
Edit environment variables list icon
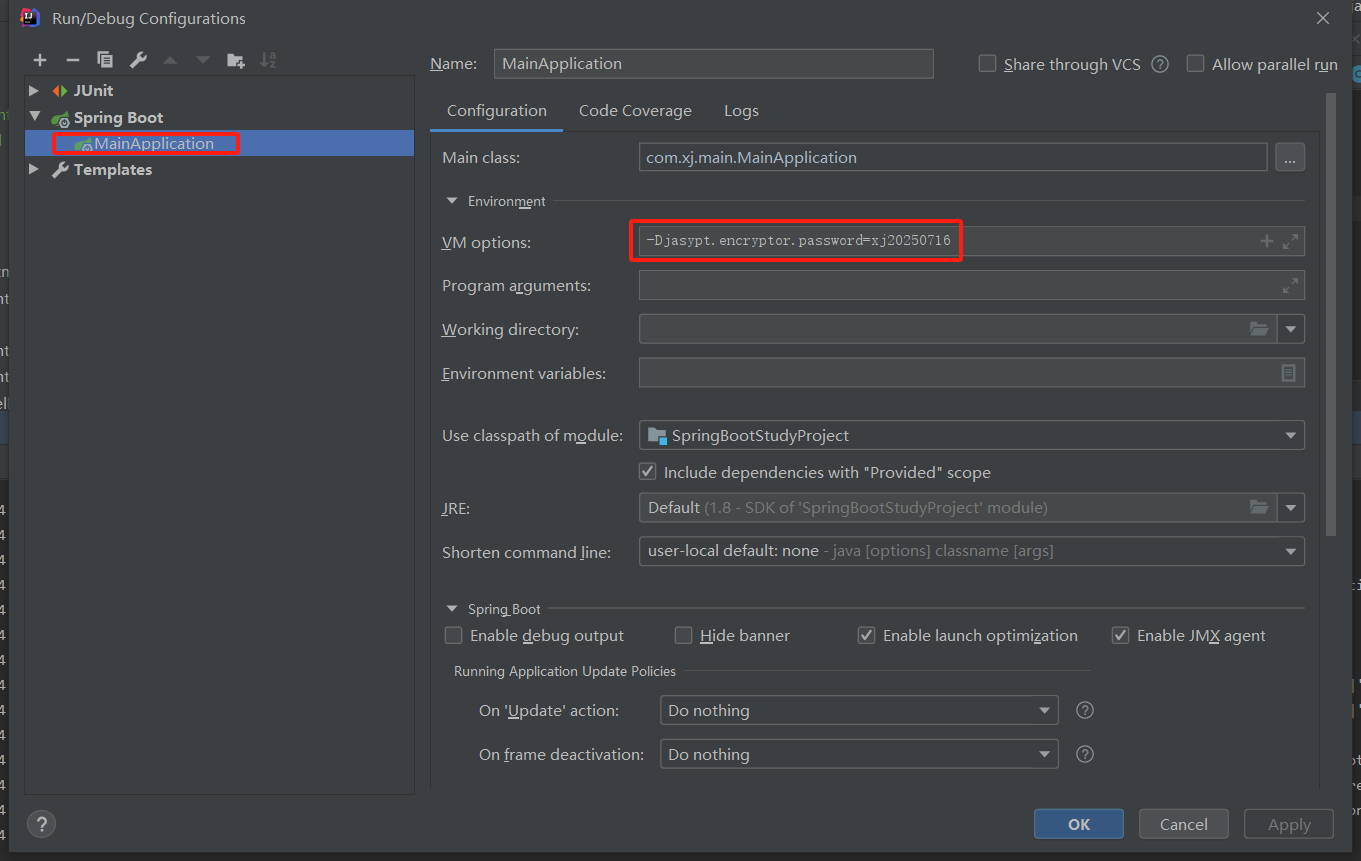(x=1289, y=373)
